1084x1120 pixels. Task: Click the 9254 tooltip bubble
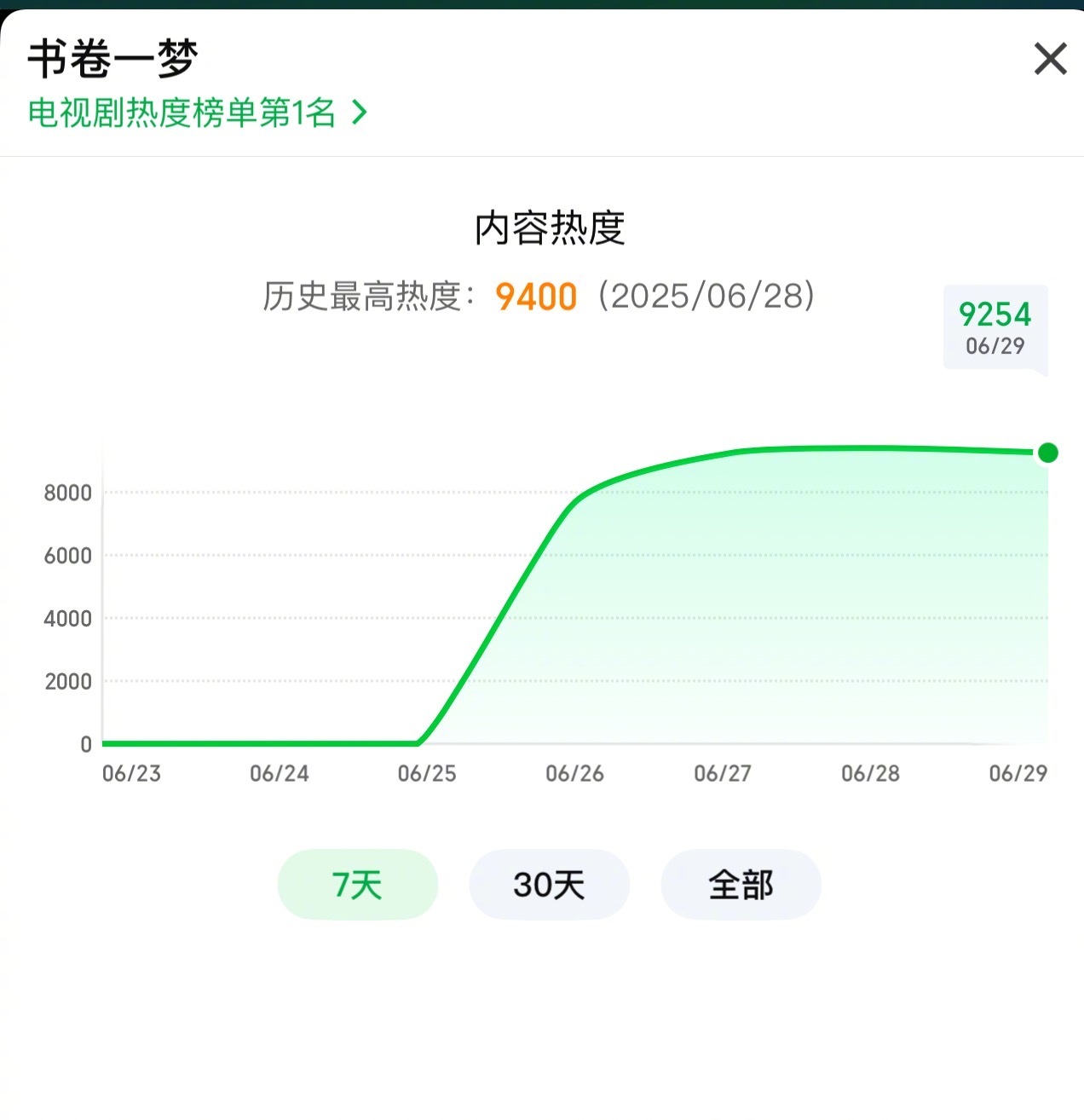click(x=995, y=329)
